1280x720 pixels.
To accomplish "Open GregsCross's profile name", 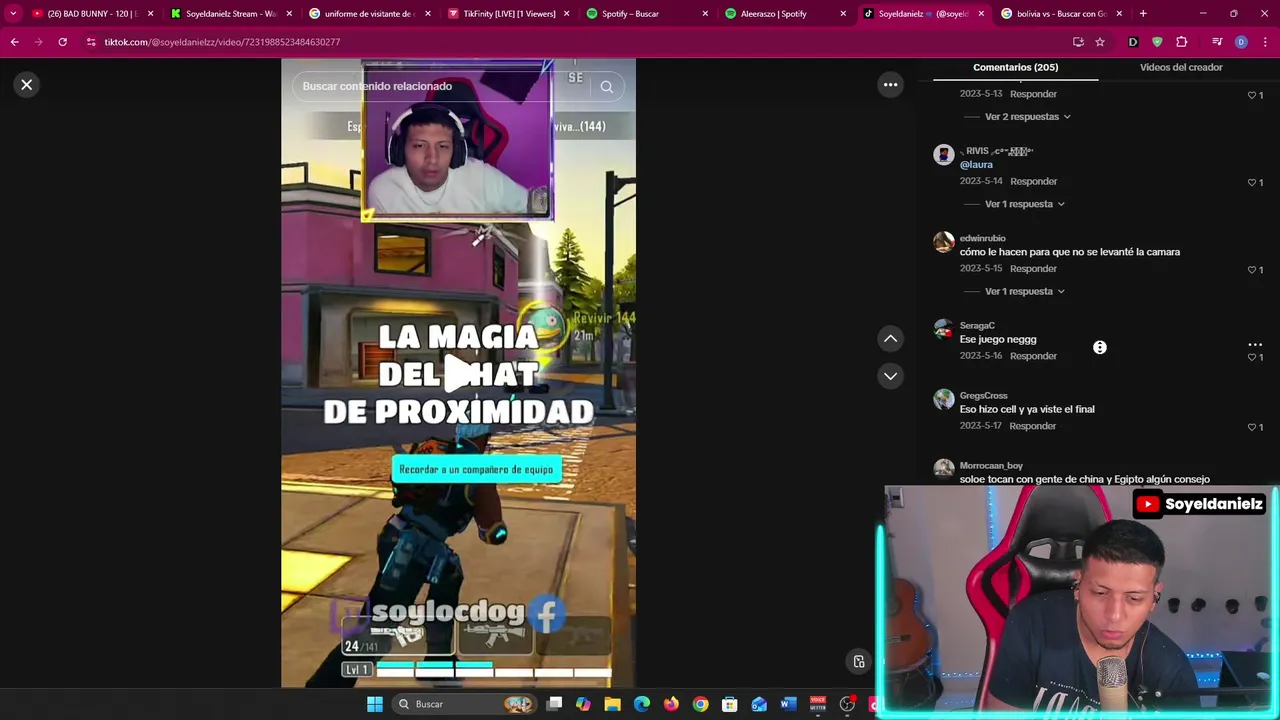I will (x=983, y=395).
